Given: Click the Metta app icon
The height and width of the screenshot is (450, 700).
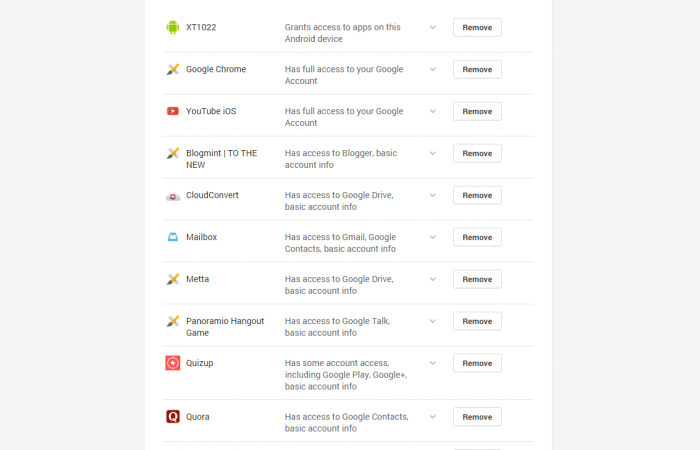Looking at the screenshot, I should pyautogui.click(x=173, y=279).
